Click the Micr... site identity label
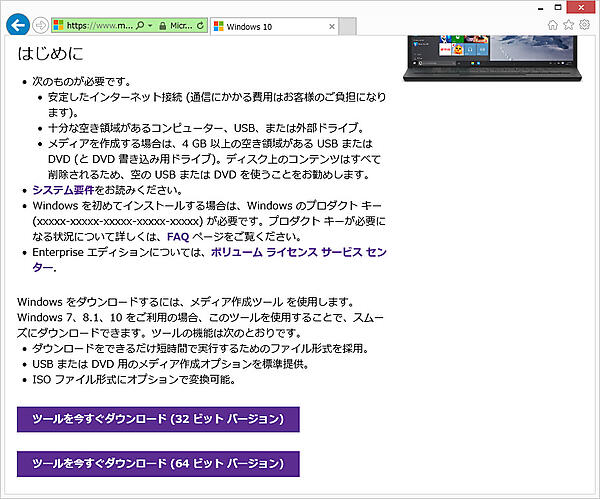Screen dimensions: 600x499 tap(181, 26)
